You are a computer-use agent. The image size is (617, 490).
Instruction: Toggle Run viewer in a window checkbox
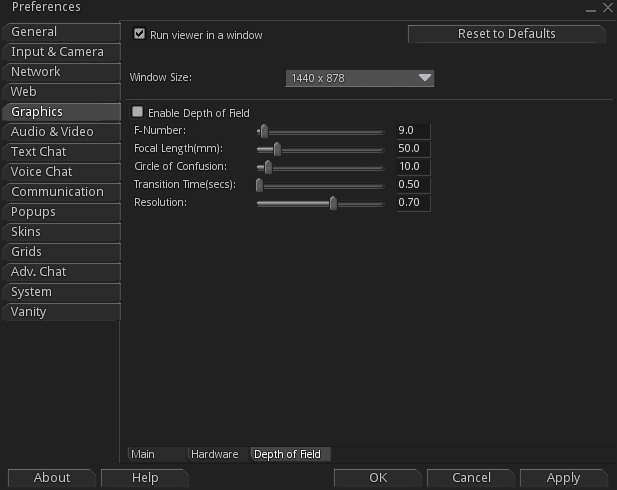point(140,34)
